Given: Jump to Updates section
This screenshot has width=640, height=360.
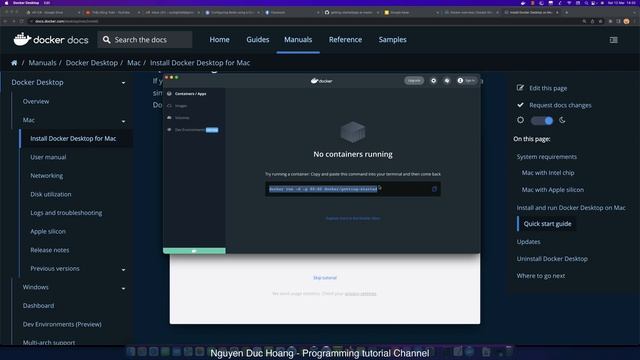Looking at the screenshot, I should (528, 242).
